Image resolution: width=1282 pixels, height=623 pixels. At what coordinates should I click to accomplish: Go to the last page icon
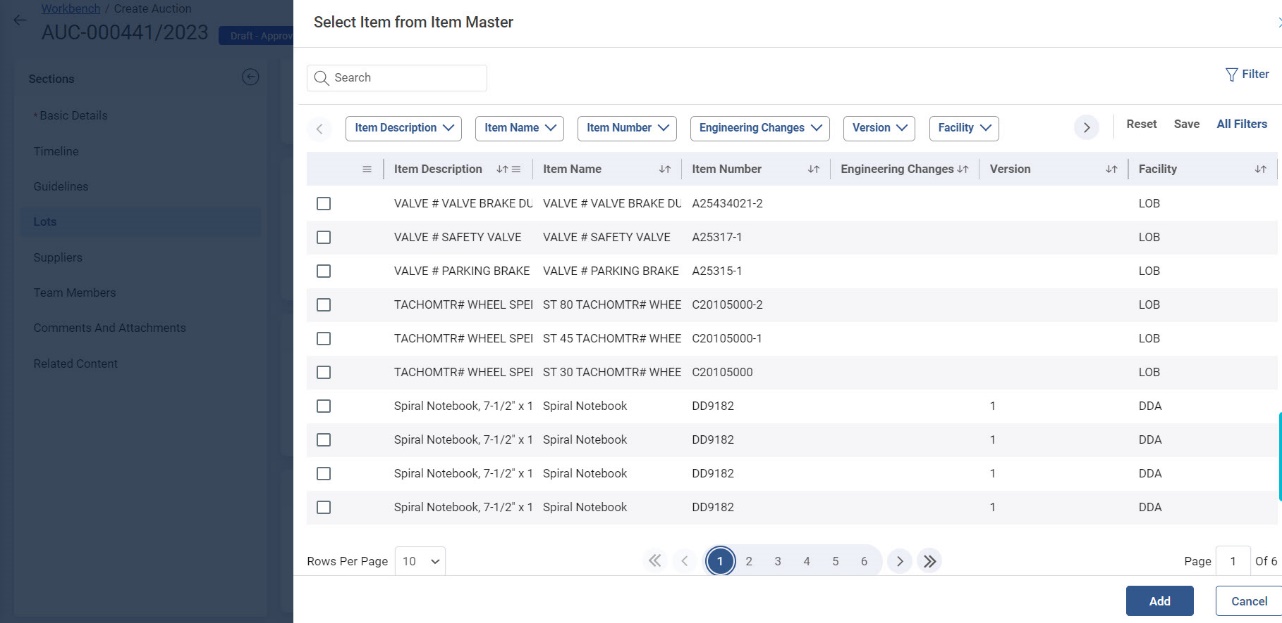pos(929,561)
